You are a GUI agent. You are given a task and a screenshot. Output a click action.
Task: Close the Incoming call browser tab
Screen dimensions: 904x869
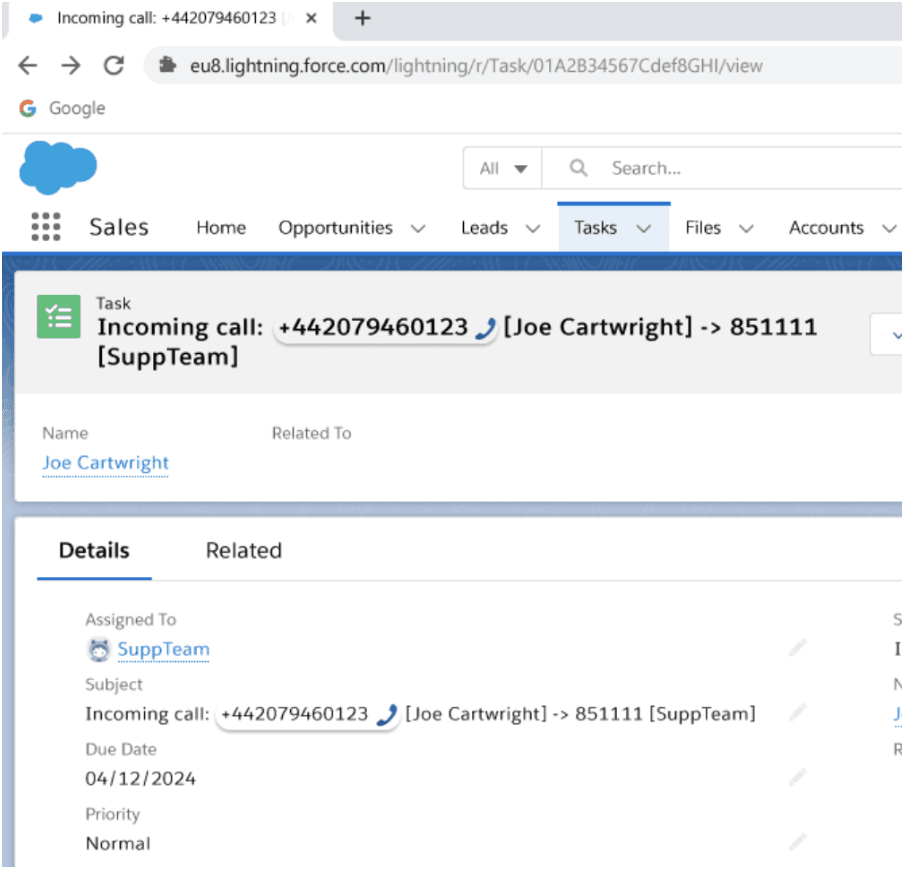311,18
